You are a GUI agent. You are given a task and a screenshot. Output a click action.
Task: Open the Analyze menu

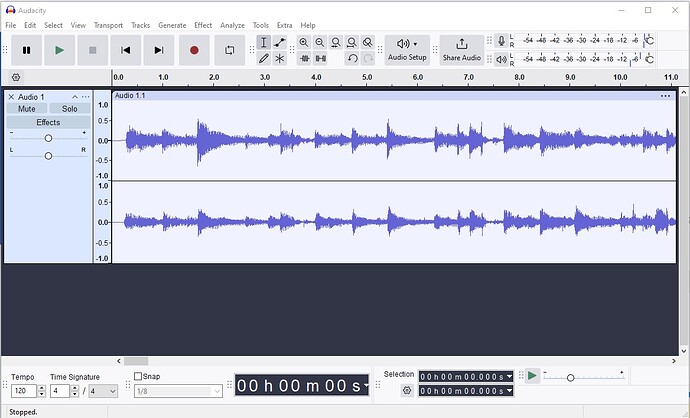click(232, 25)
